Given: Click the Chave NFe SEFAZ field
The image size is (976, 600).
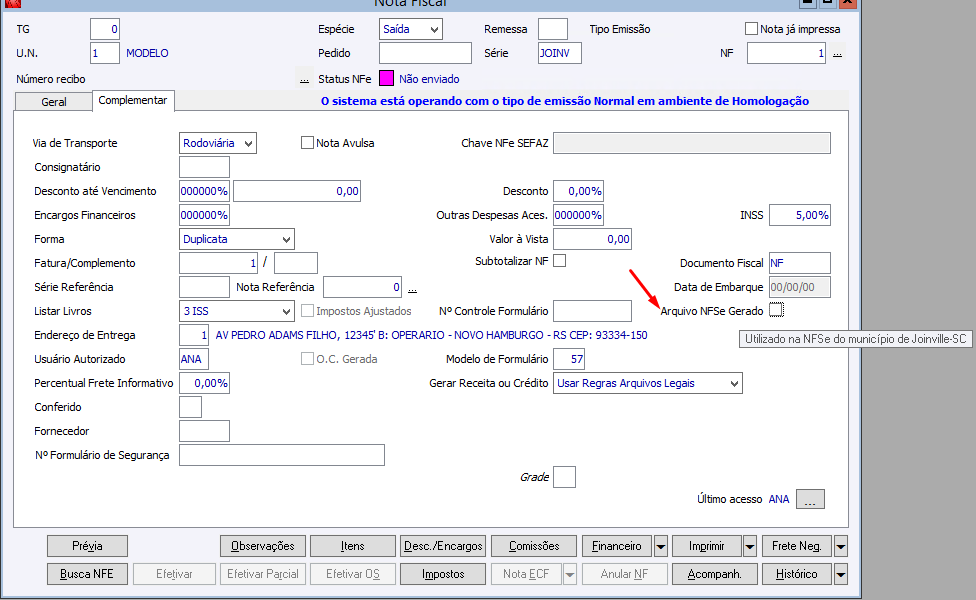Looking at the screenshot, I should [x=692, y=143].
